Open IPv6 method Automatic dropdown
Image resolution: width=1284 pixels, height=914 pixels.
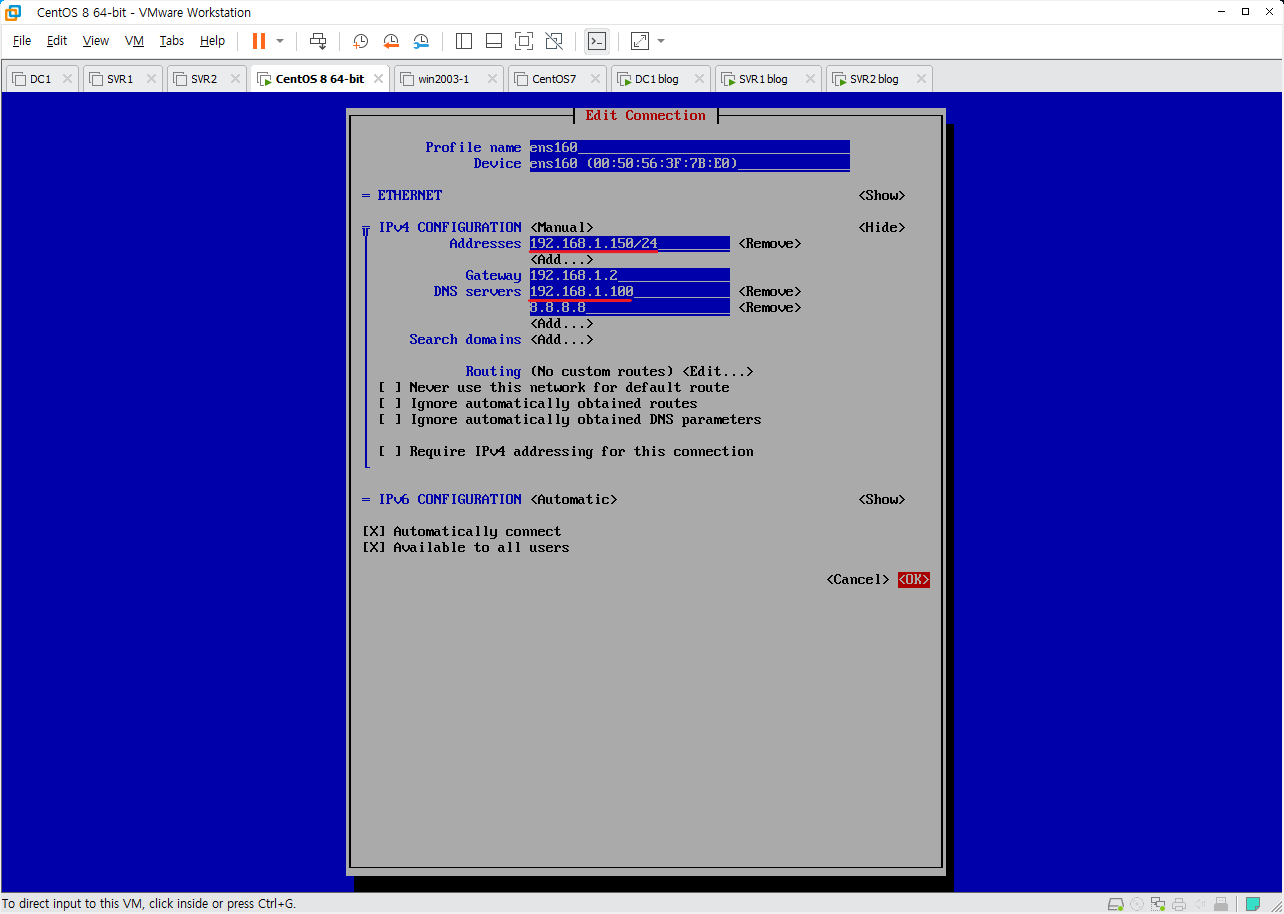click(x=573, y=500)
